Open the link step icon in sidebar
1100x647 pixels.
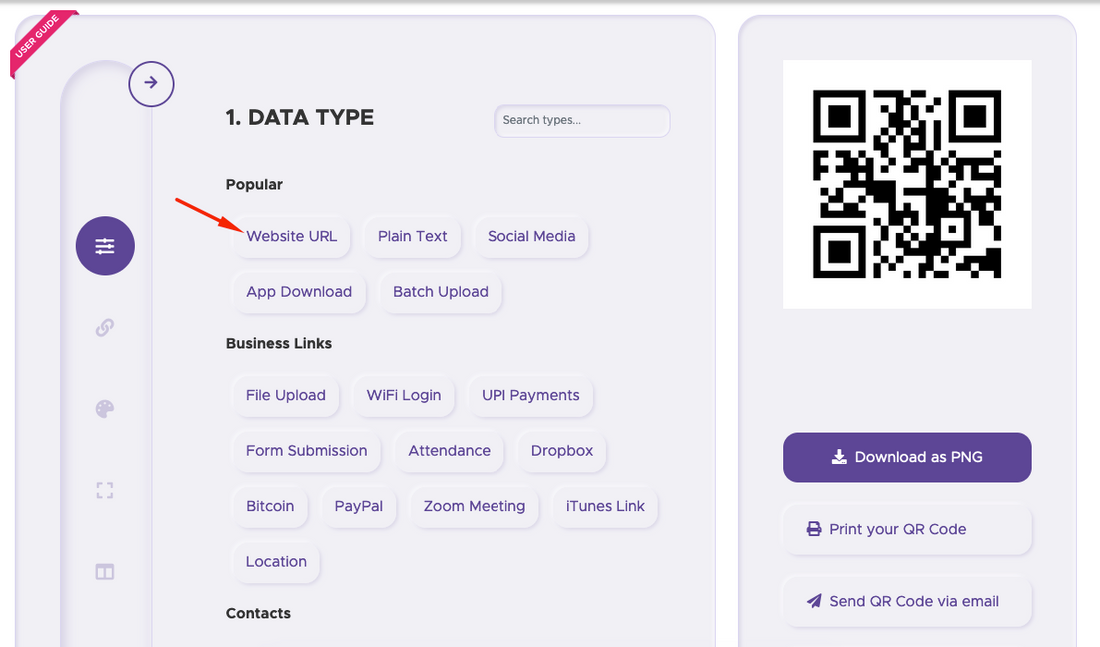click(105, 328)
